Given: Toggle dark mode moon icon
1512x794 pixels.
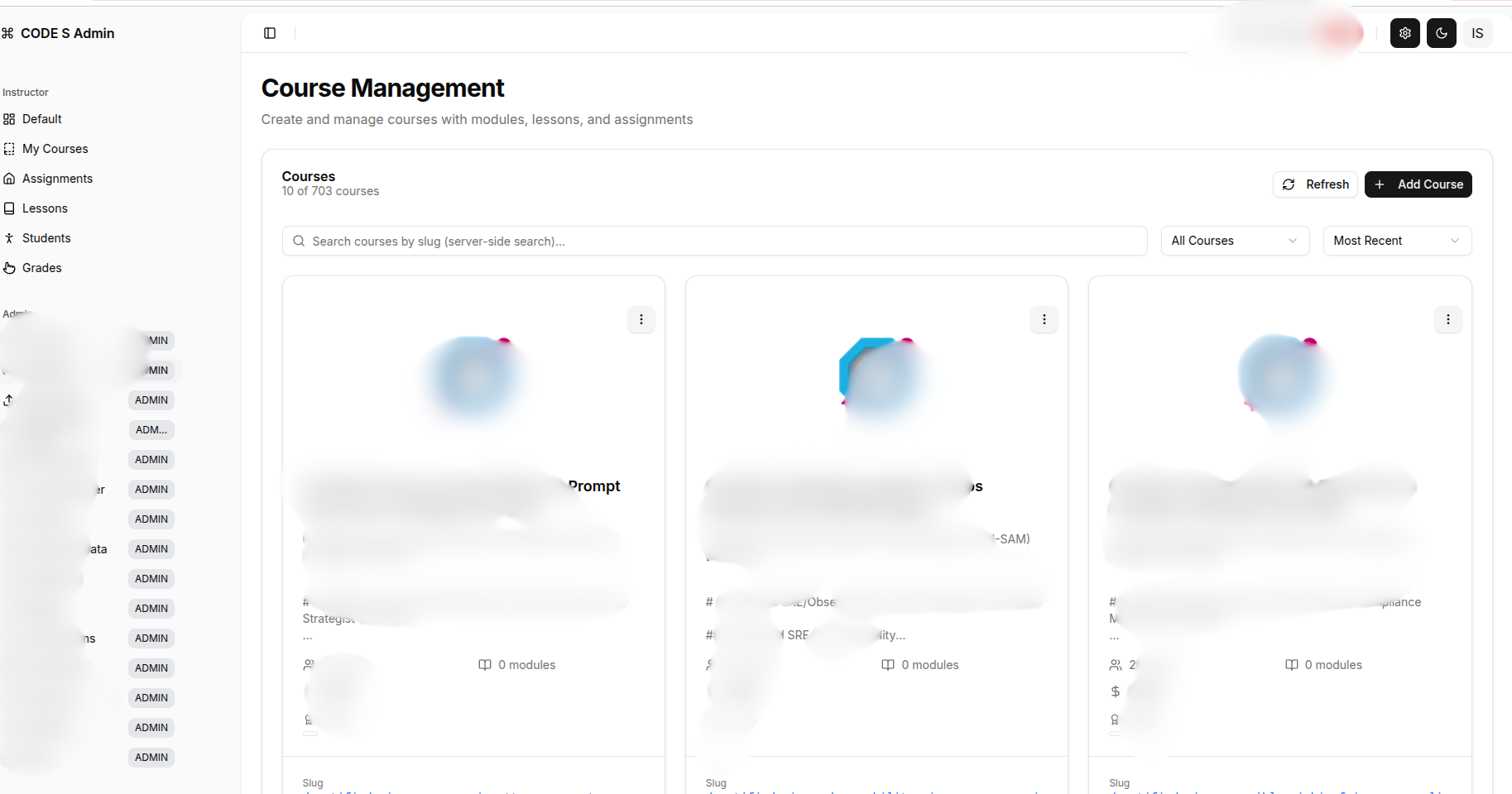Looking at the screenshot, I should point(1441,33).
